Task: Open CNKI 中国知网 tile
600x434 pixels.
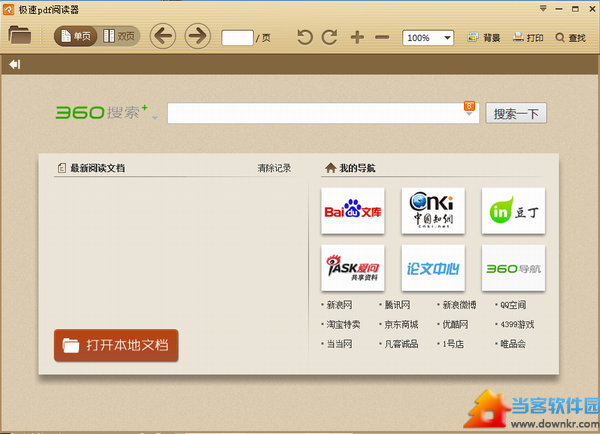Action: (x=433, y=211)
